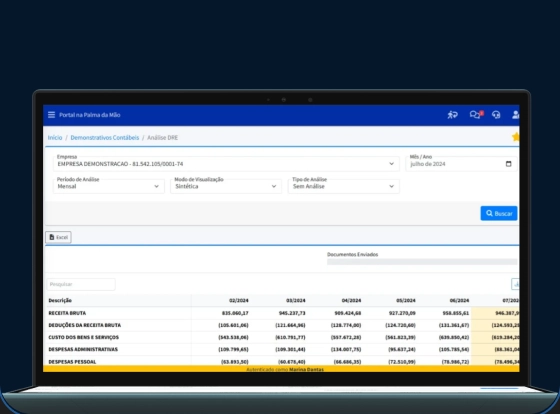Open Demonstrativos Contábeis breadcrumb link
This screenshot has height=414, width=560.
[x=105, y=138]
